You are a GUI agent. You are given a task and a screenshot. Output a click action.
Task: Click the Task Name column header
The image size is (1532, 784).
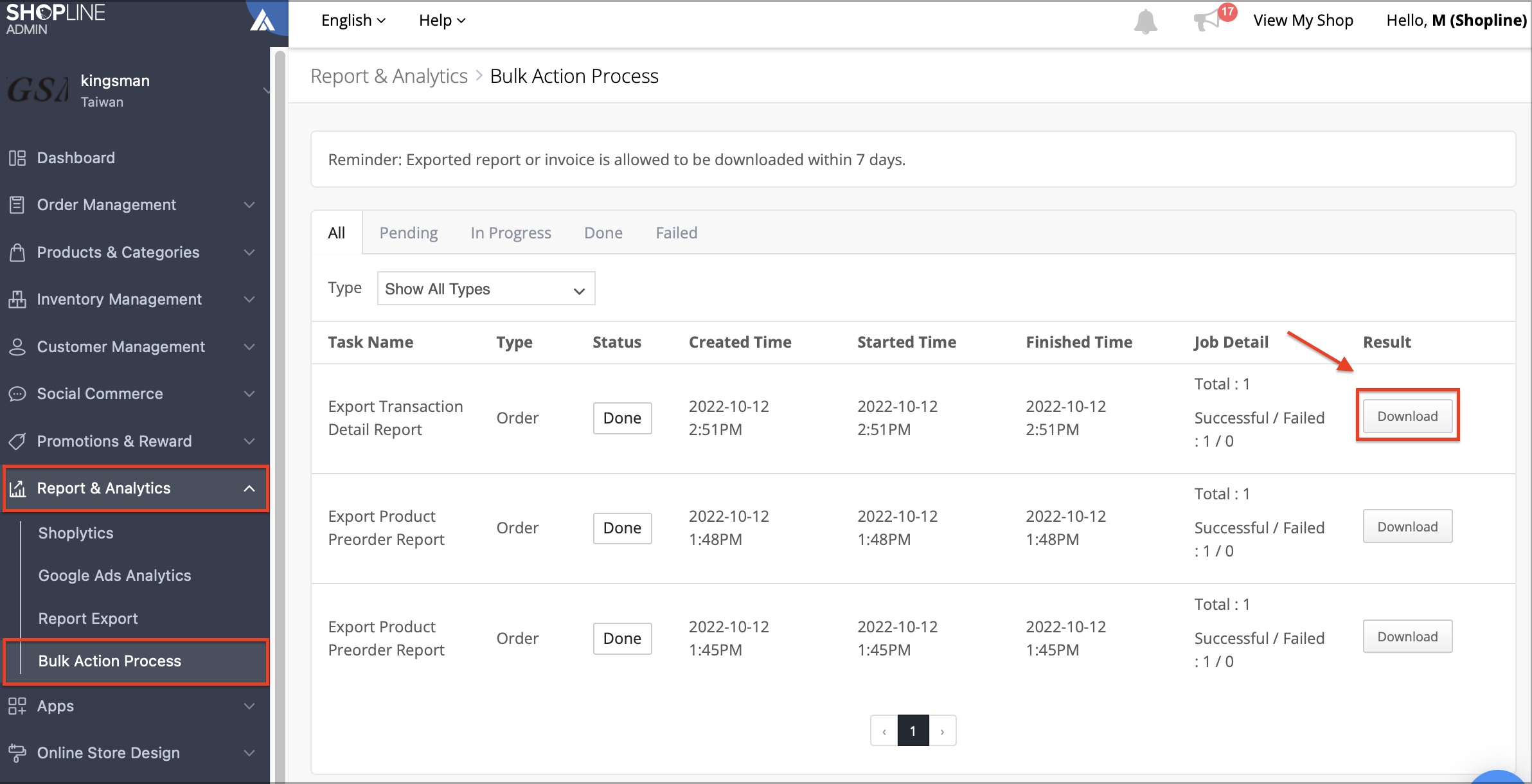(x=371, y=343)
